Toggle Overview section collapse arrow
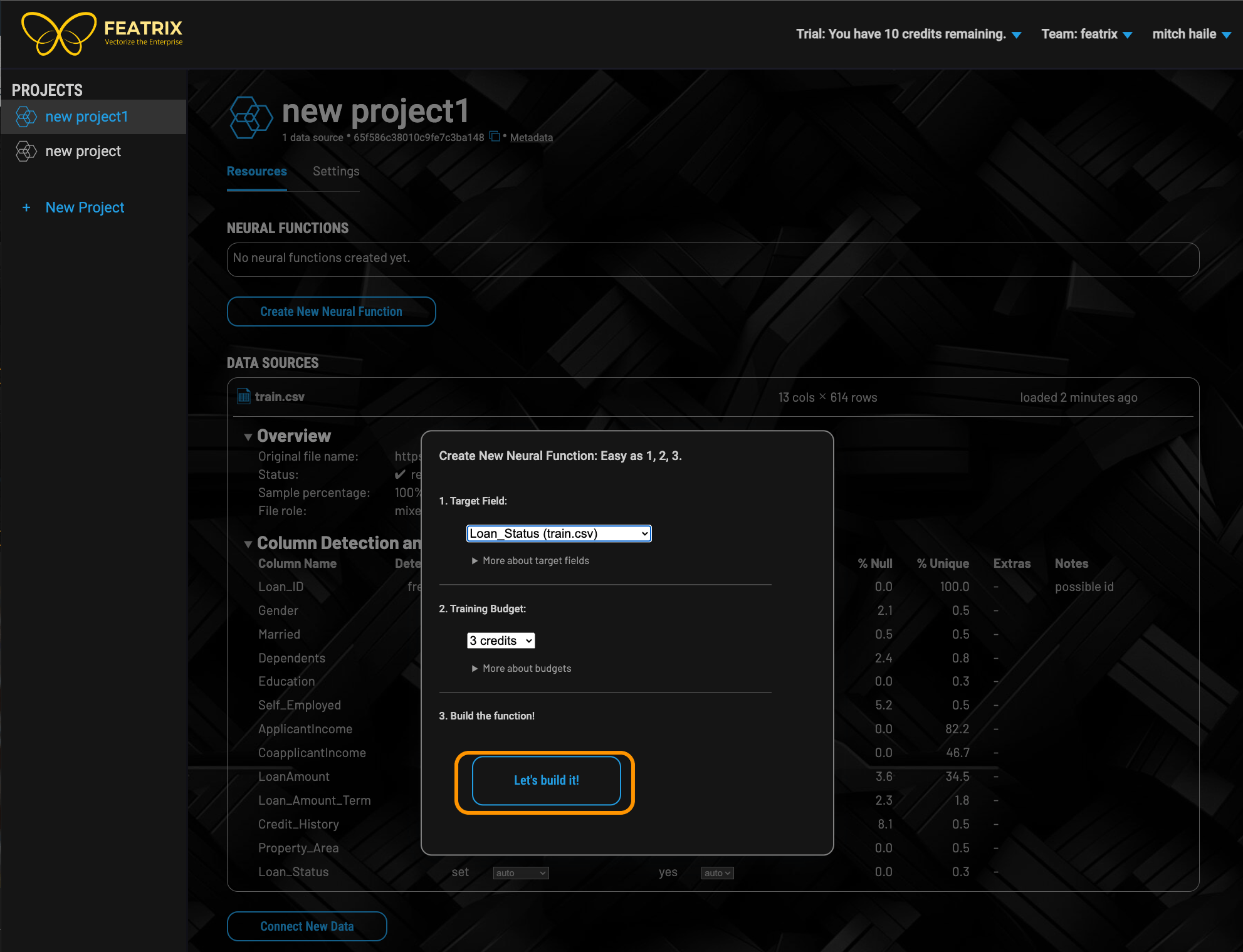This screenshot has width=1243, height=952. pyautogui.click(x=248, y=436)
